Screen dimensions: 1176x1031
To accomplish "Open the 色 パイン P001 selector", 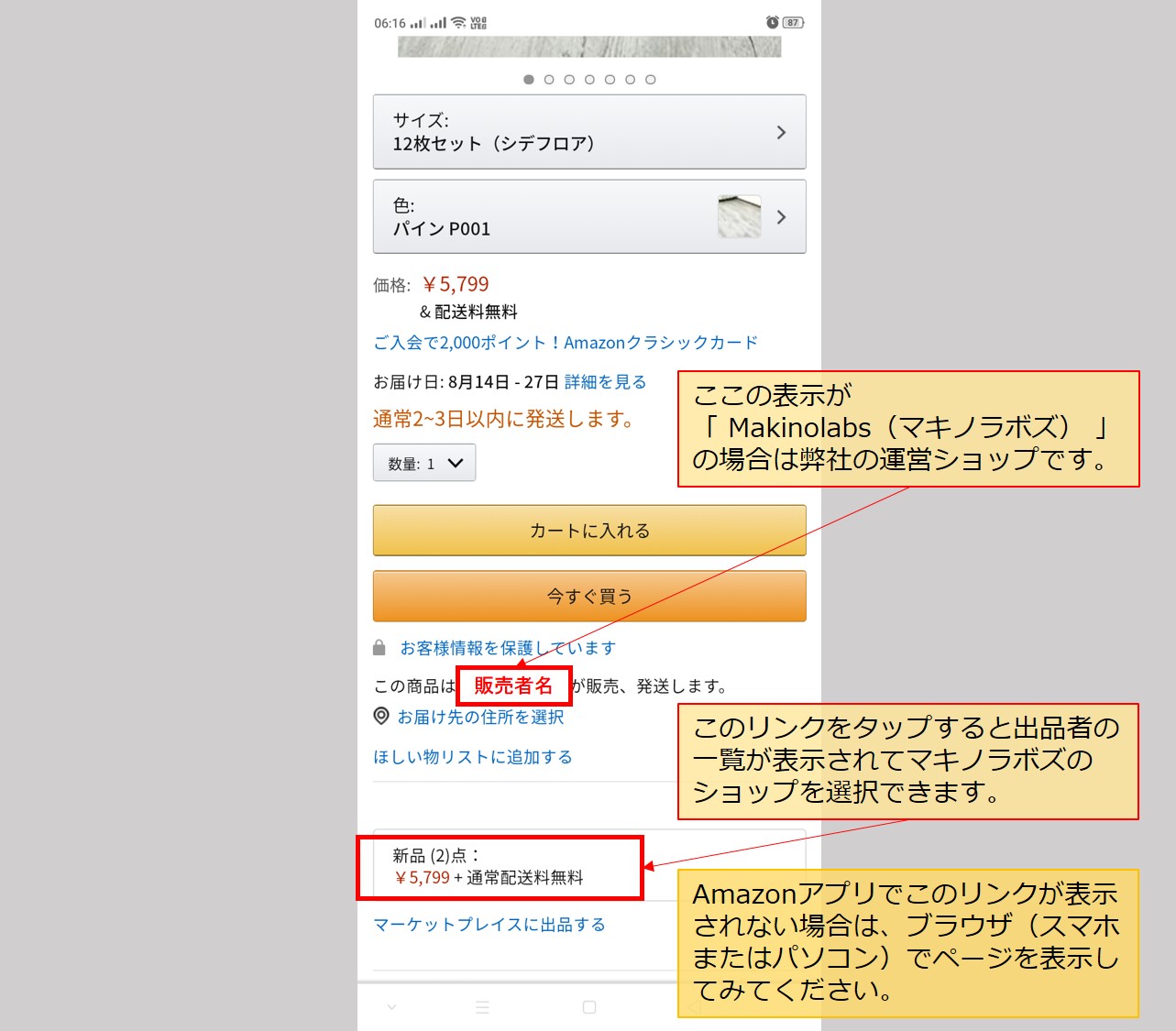I will click(x=589, y=217).
